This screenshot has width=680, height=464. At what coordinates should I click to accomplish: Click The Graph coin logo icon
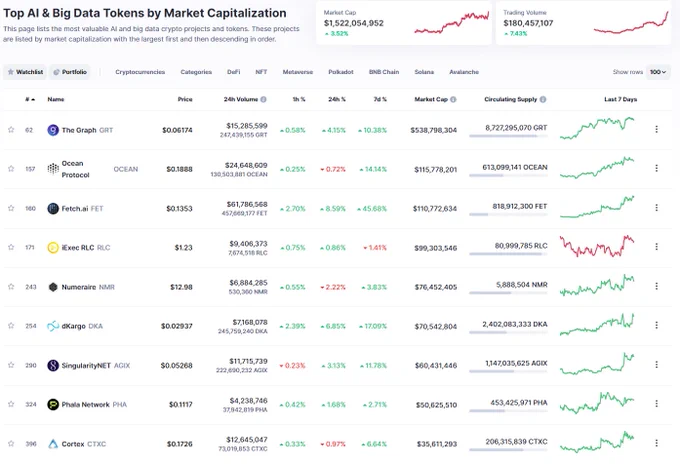tap(53, 130)
